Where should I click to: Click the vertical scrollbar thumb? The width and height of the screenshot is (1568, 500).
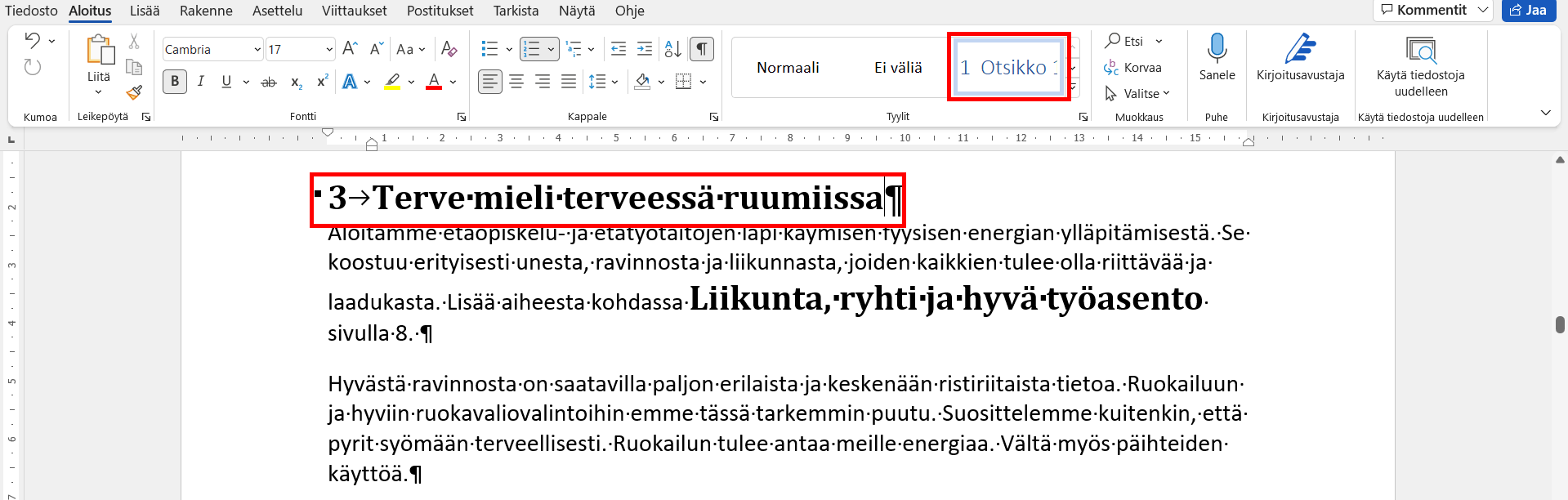[1560, 324]
